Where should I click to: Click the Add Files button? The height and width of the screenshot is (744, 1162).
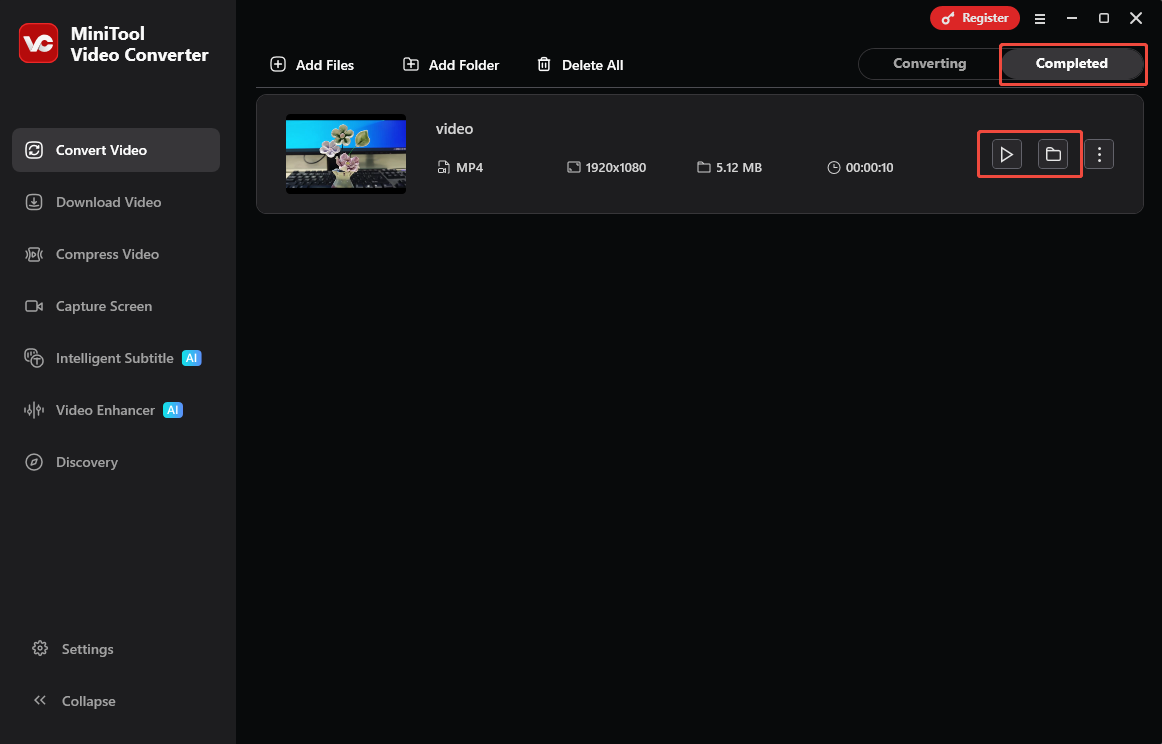[x=312, y=65]
